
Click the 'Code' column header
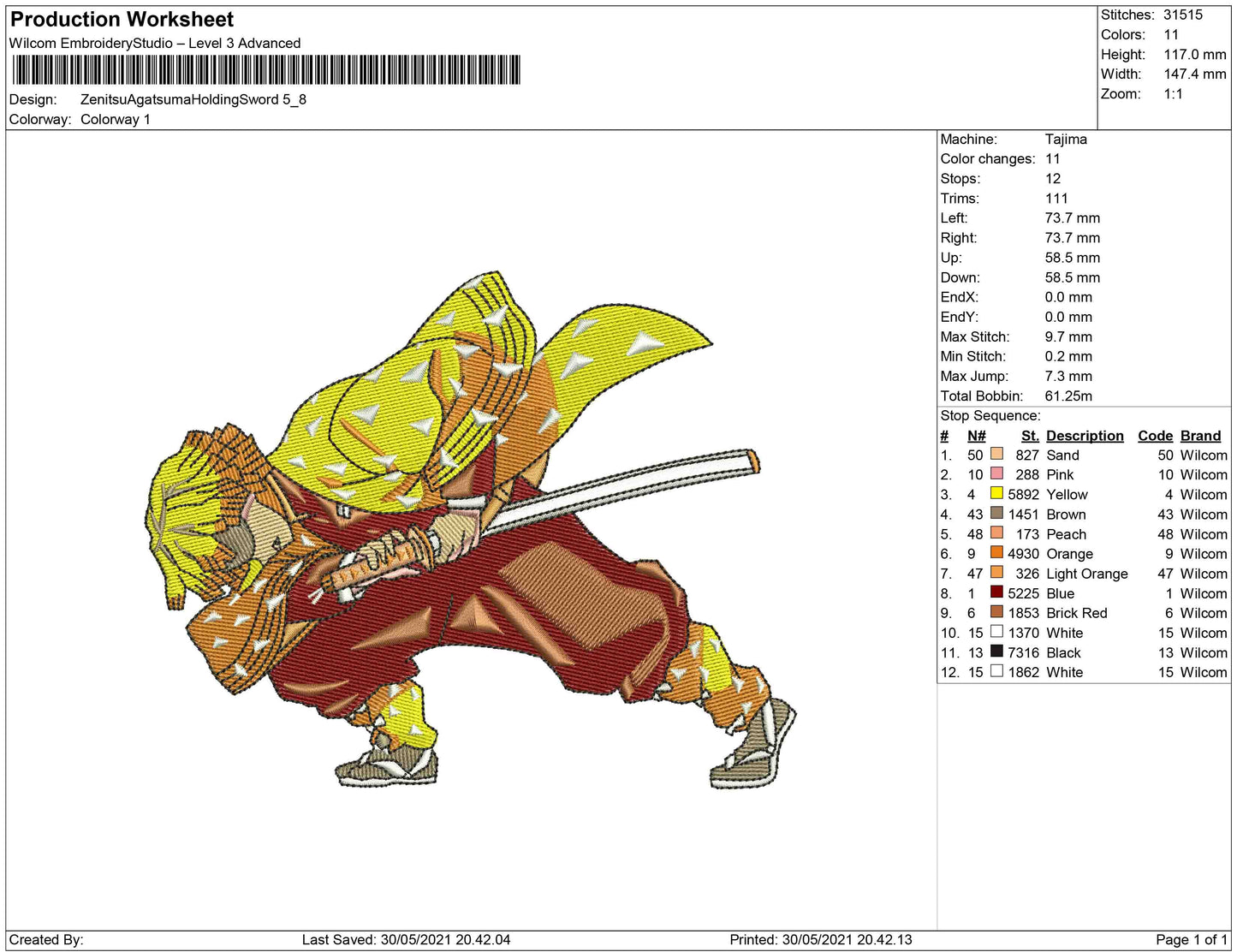point(1156,436)
